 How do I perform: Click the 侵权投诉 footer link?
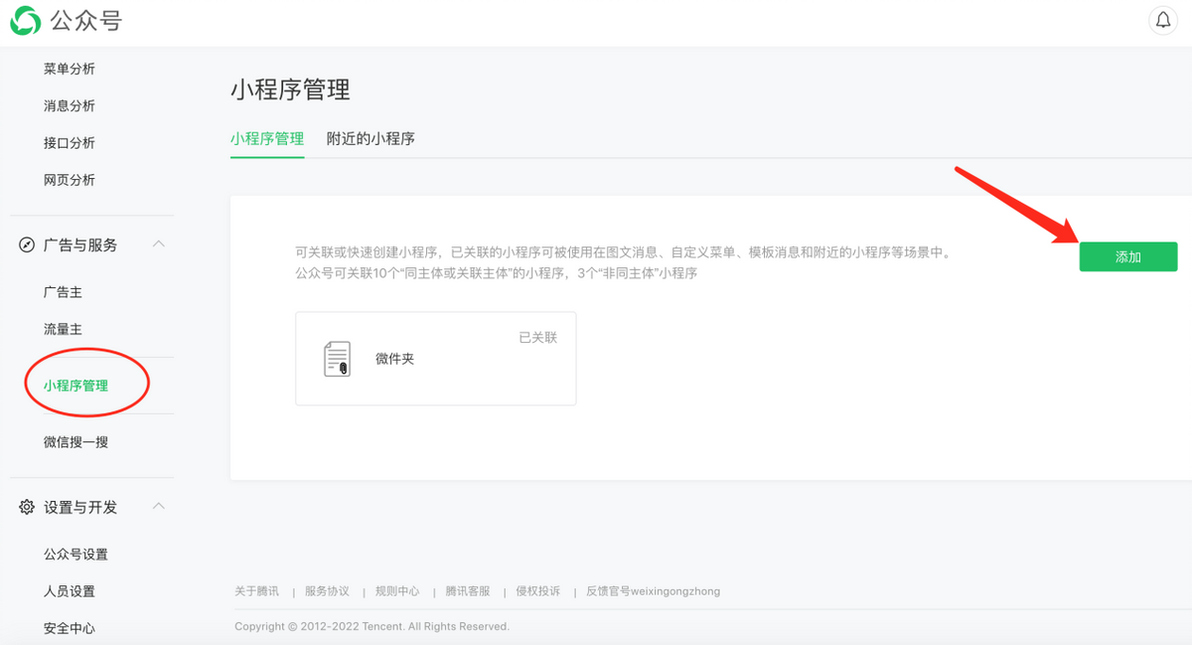[537, 591]
